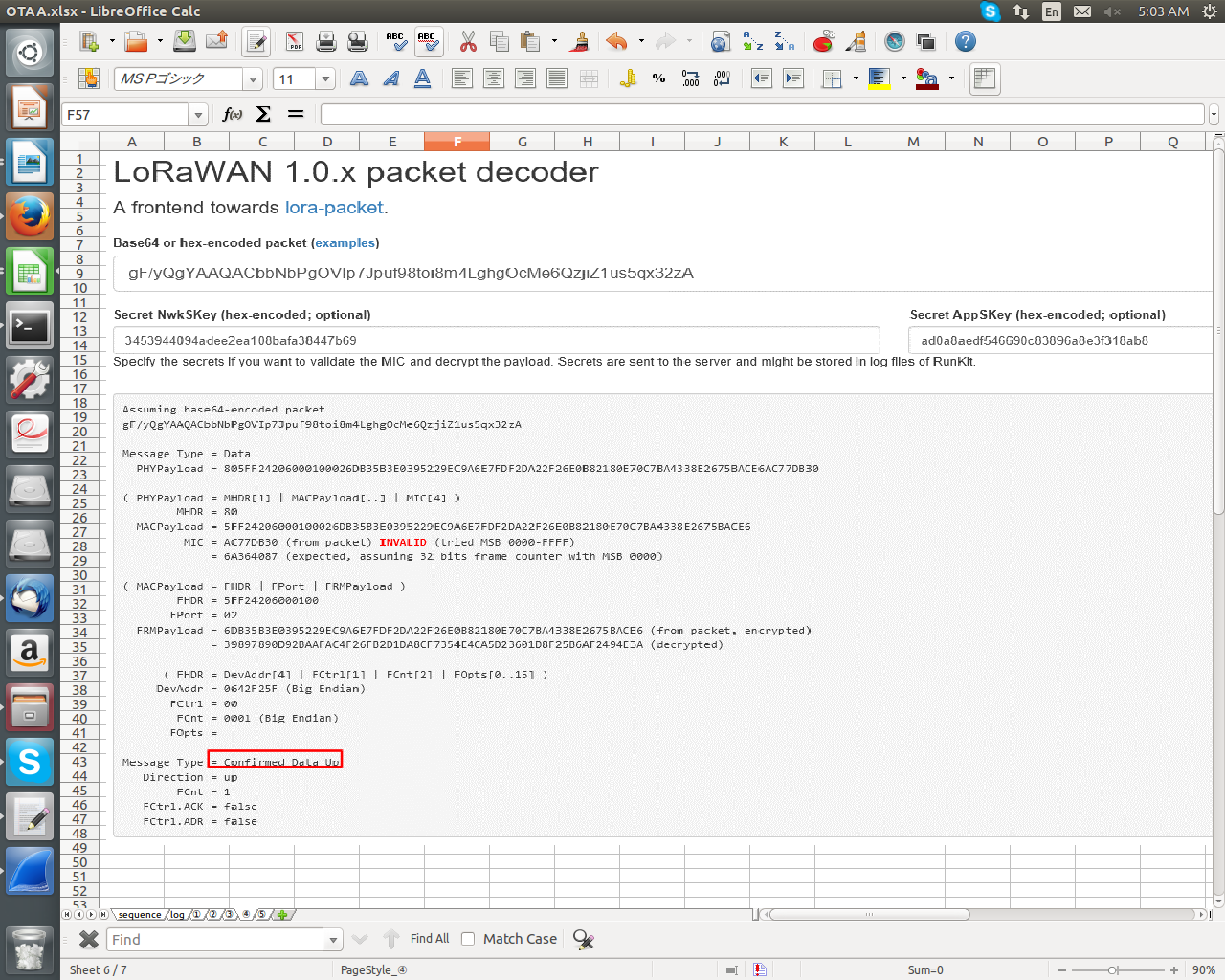Export the document as PDF
The image size is (1225, 980).
pyautogui.click(x=294, y=41)
